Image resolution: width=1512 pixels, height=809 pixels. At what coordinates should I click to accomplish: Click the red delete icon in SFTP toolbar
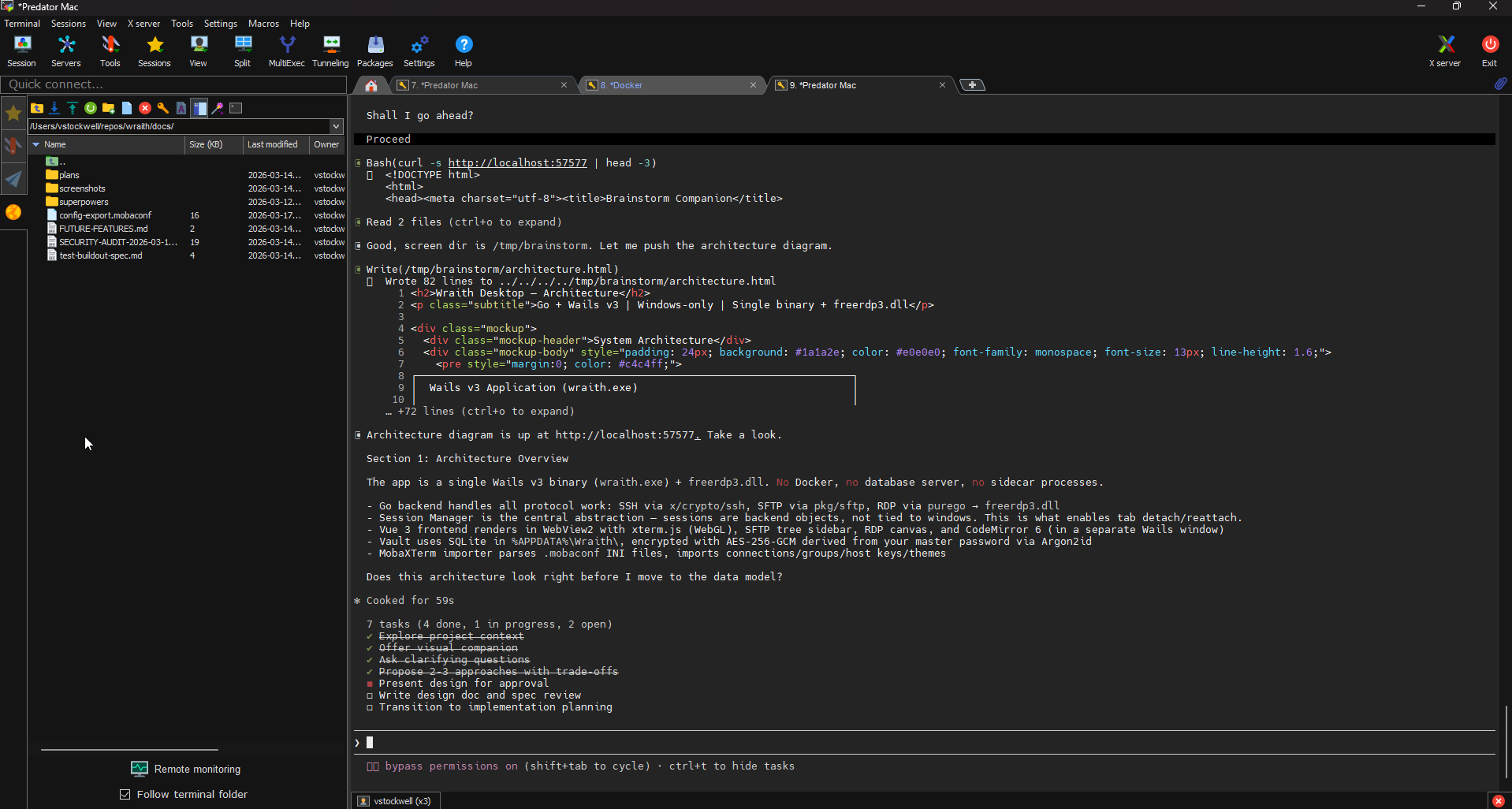click(x=145, y=108)
